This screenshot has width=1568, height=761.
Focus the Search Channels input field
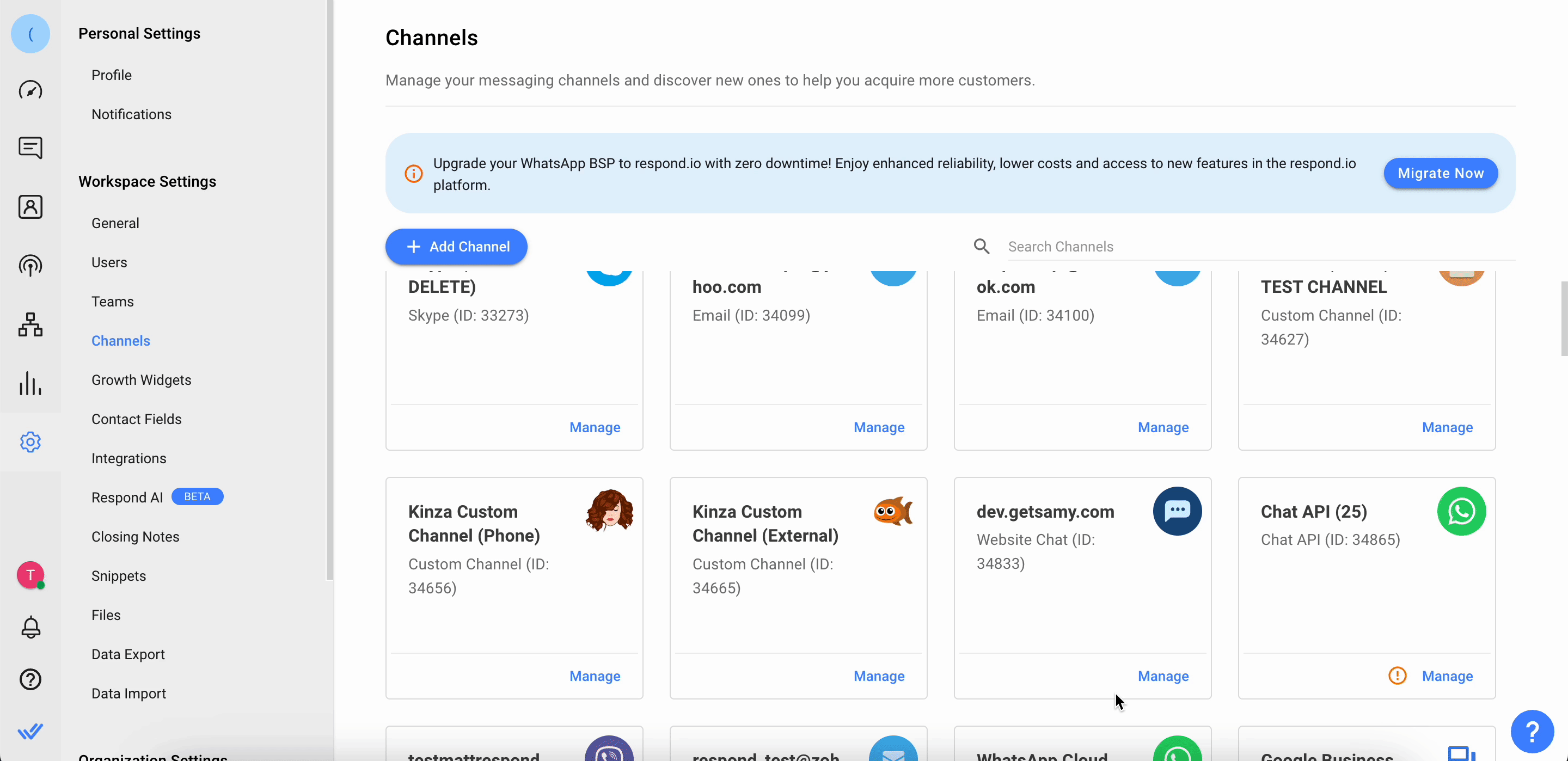(1254, 247)
